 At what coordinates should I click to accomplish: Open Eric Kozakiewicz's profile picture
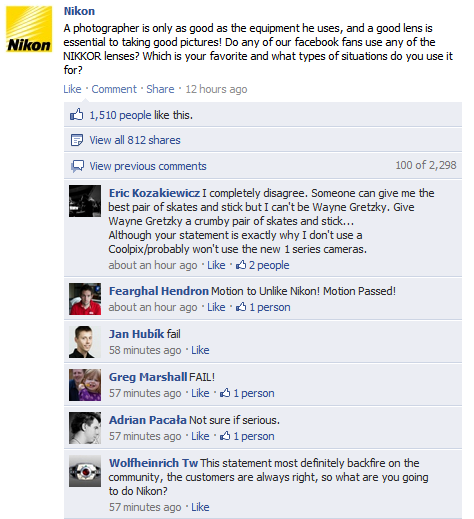pos(85,201)
